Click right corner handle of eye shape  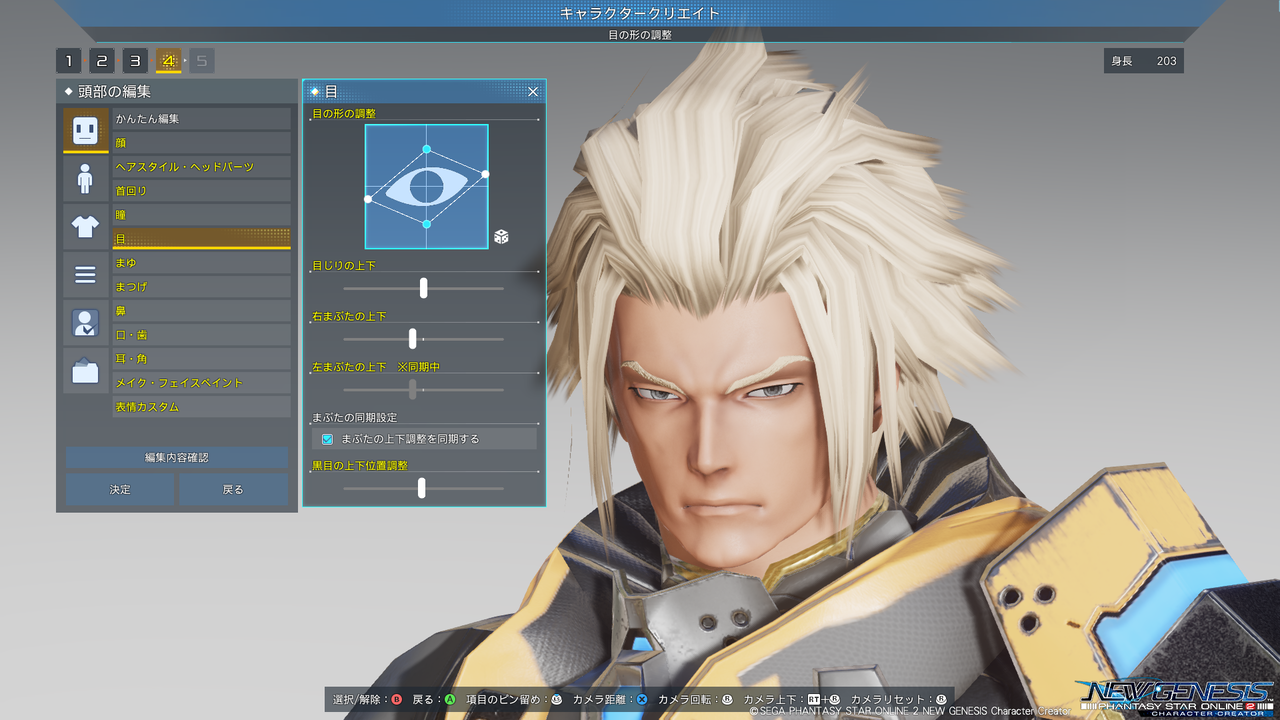coord(486,174)
